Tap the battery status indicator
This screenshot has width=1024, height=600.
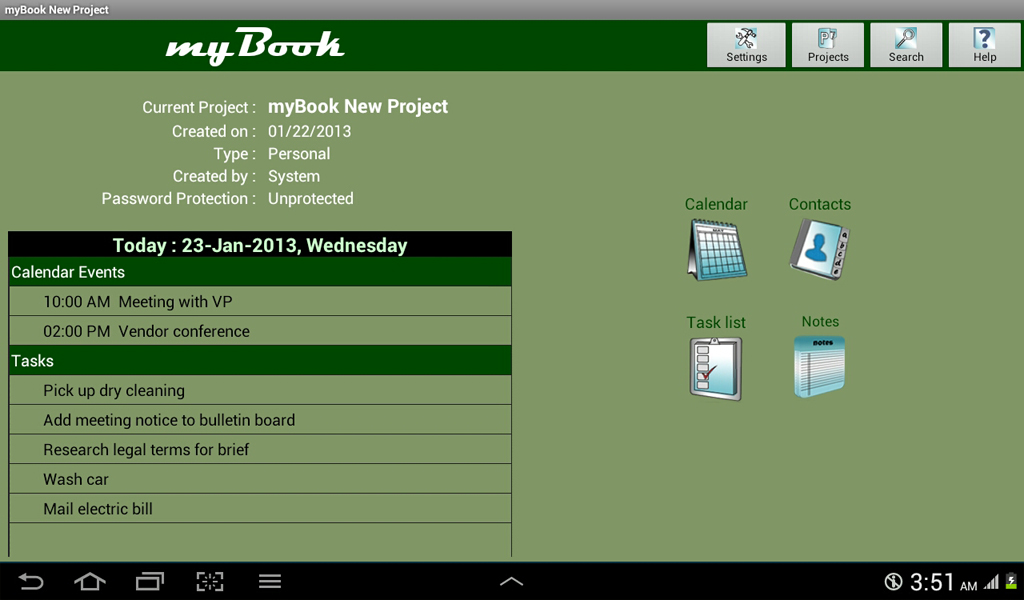click(1013, 580)
